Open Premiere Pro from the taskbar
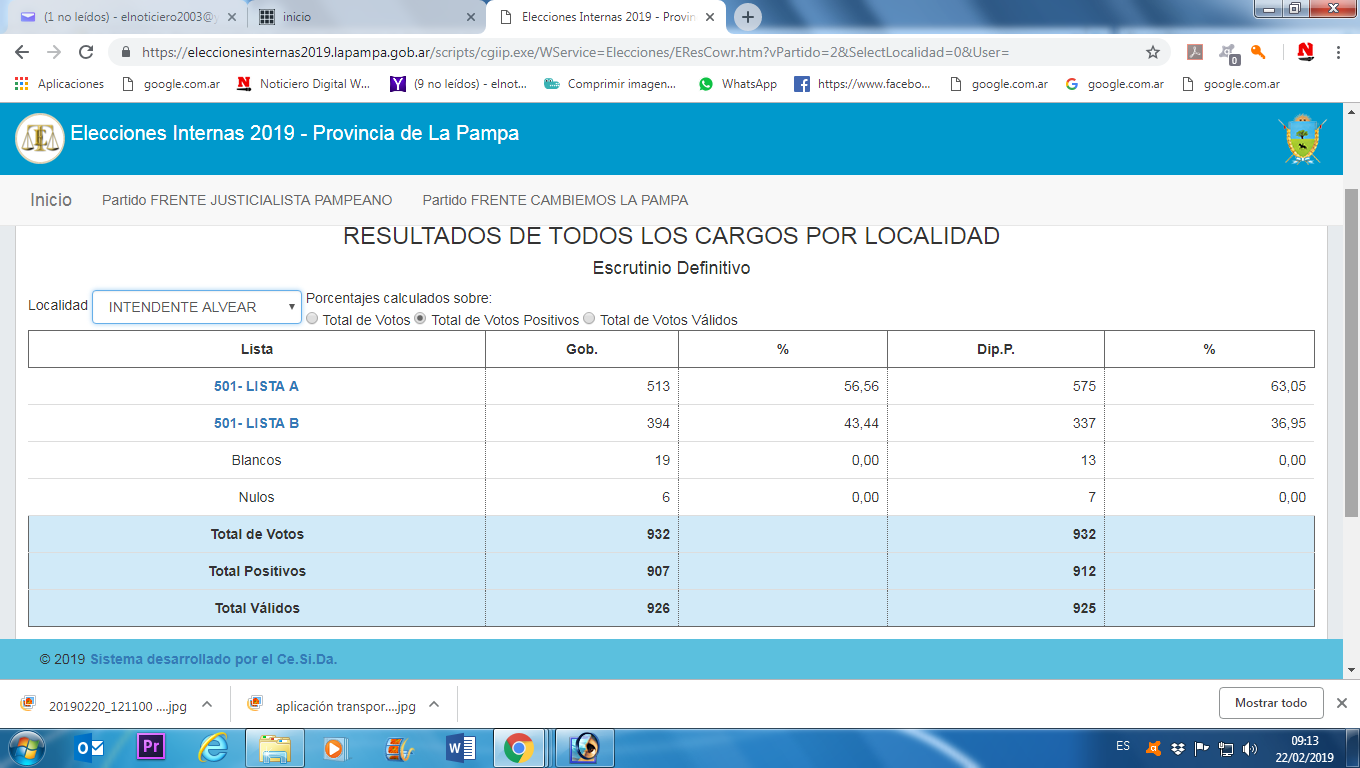 pyautogui.click(x=151, y=747)
